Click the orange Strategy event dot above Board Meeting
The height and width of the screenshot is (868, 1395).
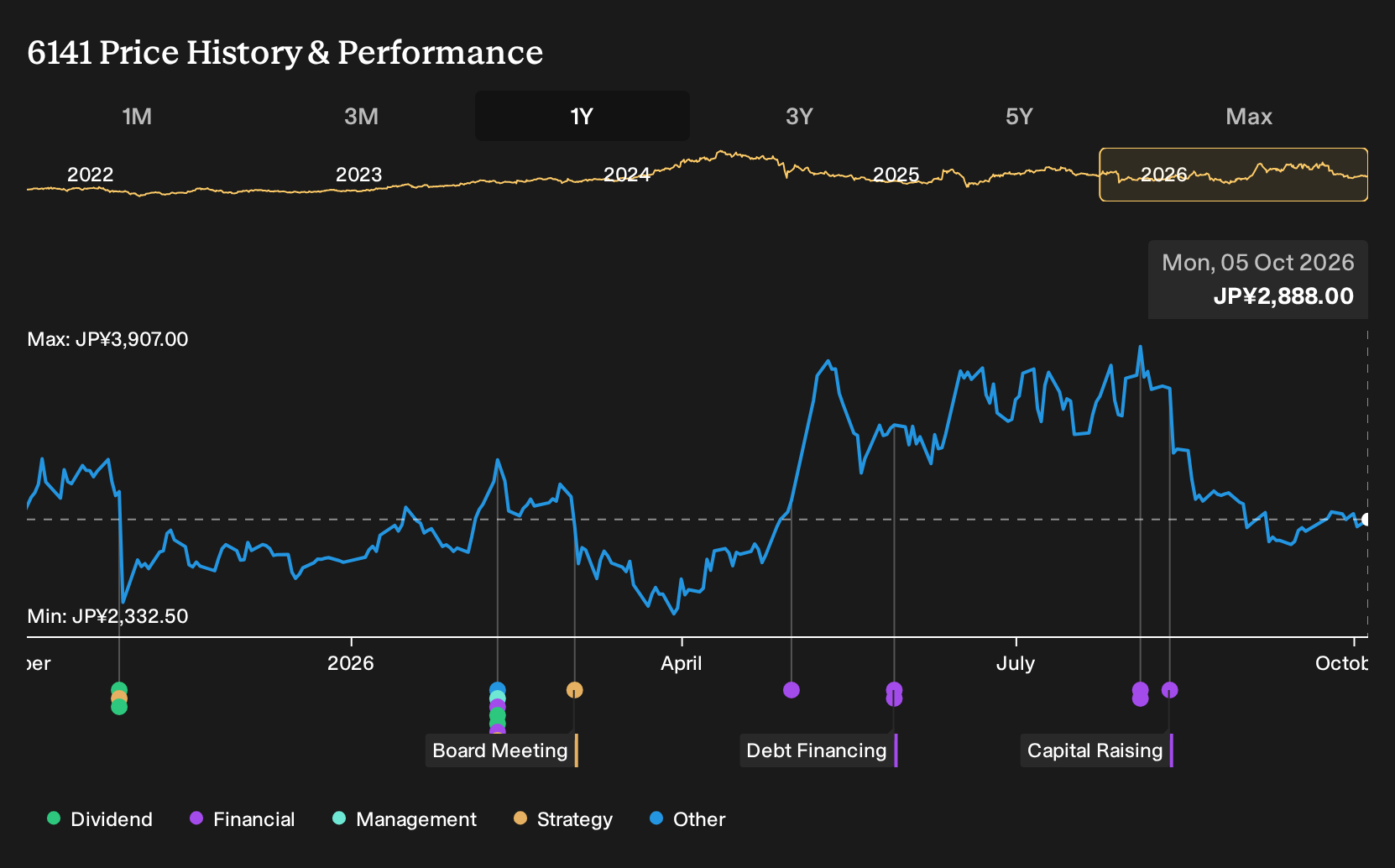[574, 690]
